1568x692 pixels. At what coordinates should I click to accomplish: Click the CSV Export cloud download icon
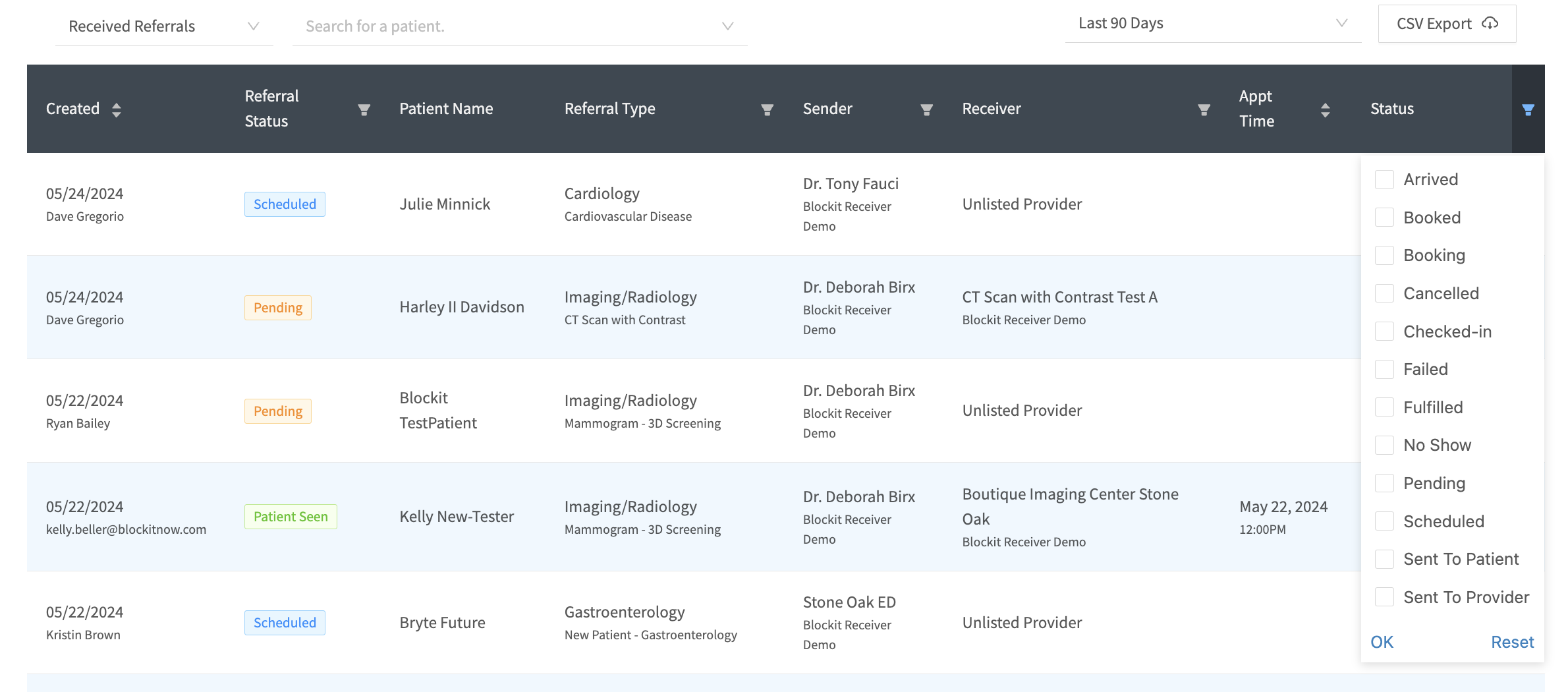1490,24
